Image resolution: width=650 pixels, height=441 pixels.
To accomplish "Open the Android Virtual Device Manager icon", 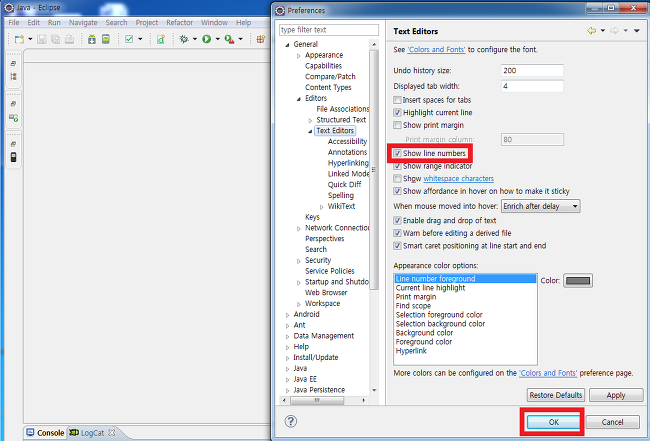I will click(x=106, y=39).
